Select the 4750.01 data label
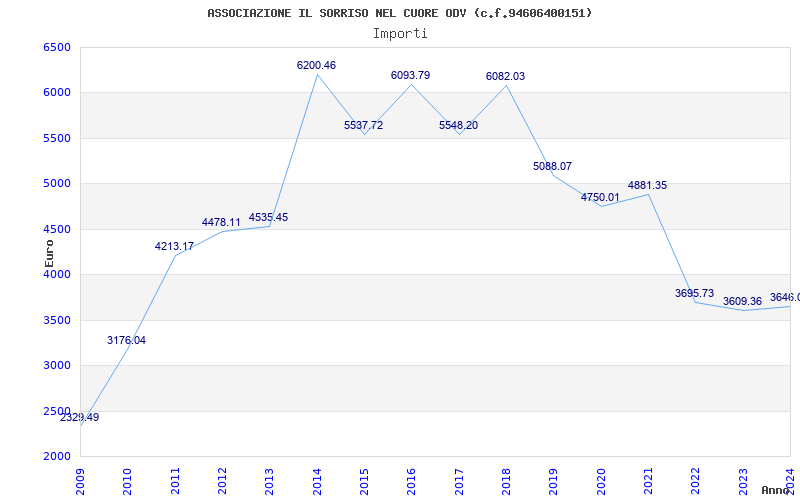800x500 pixels. 600,197
